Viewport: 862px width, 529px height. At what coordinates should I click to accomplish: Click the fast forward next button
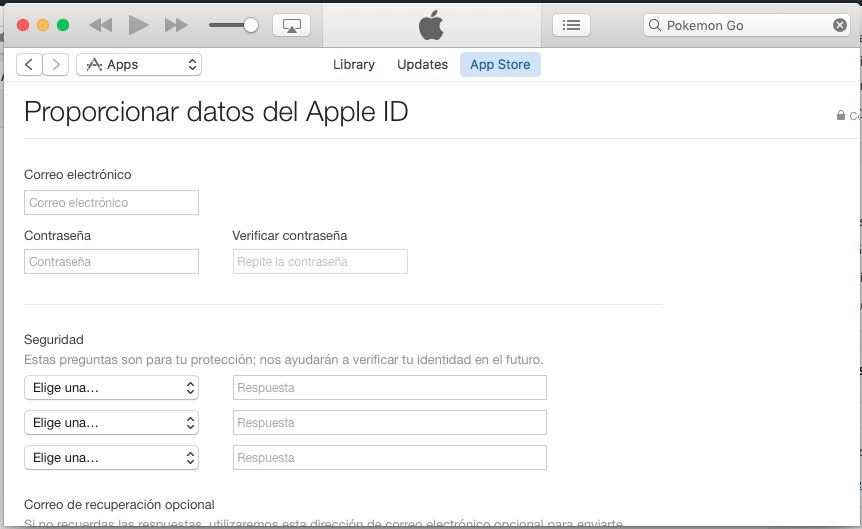[176, 25]
